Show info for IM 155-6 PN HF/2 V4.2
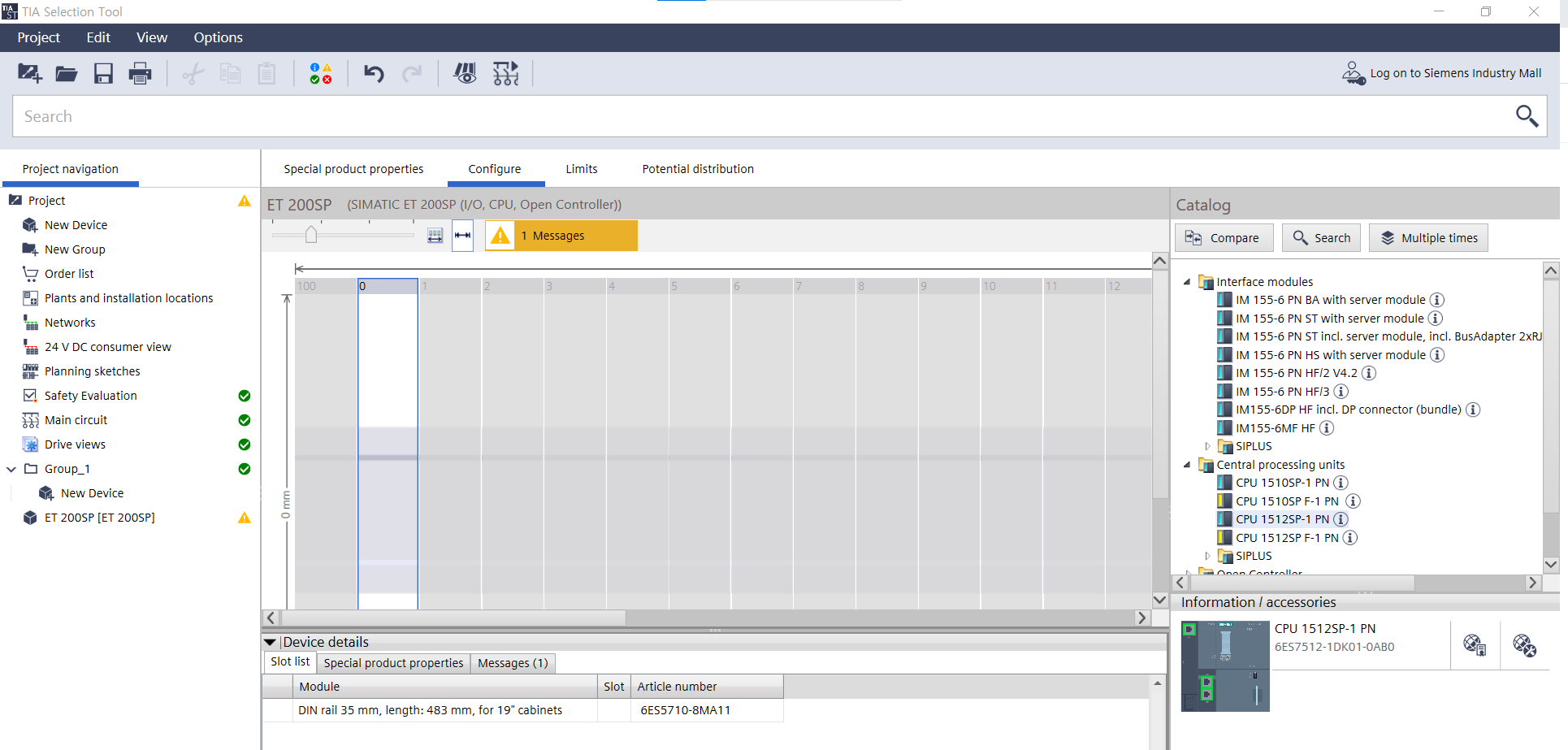 click(x=1369, y=373)
